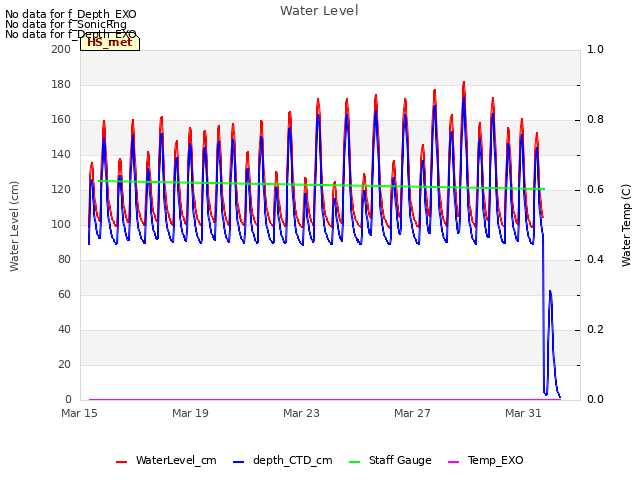Click the HS_met annotation label
The image size is (640, 480).
coord(110,43)
